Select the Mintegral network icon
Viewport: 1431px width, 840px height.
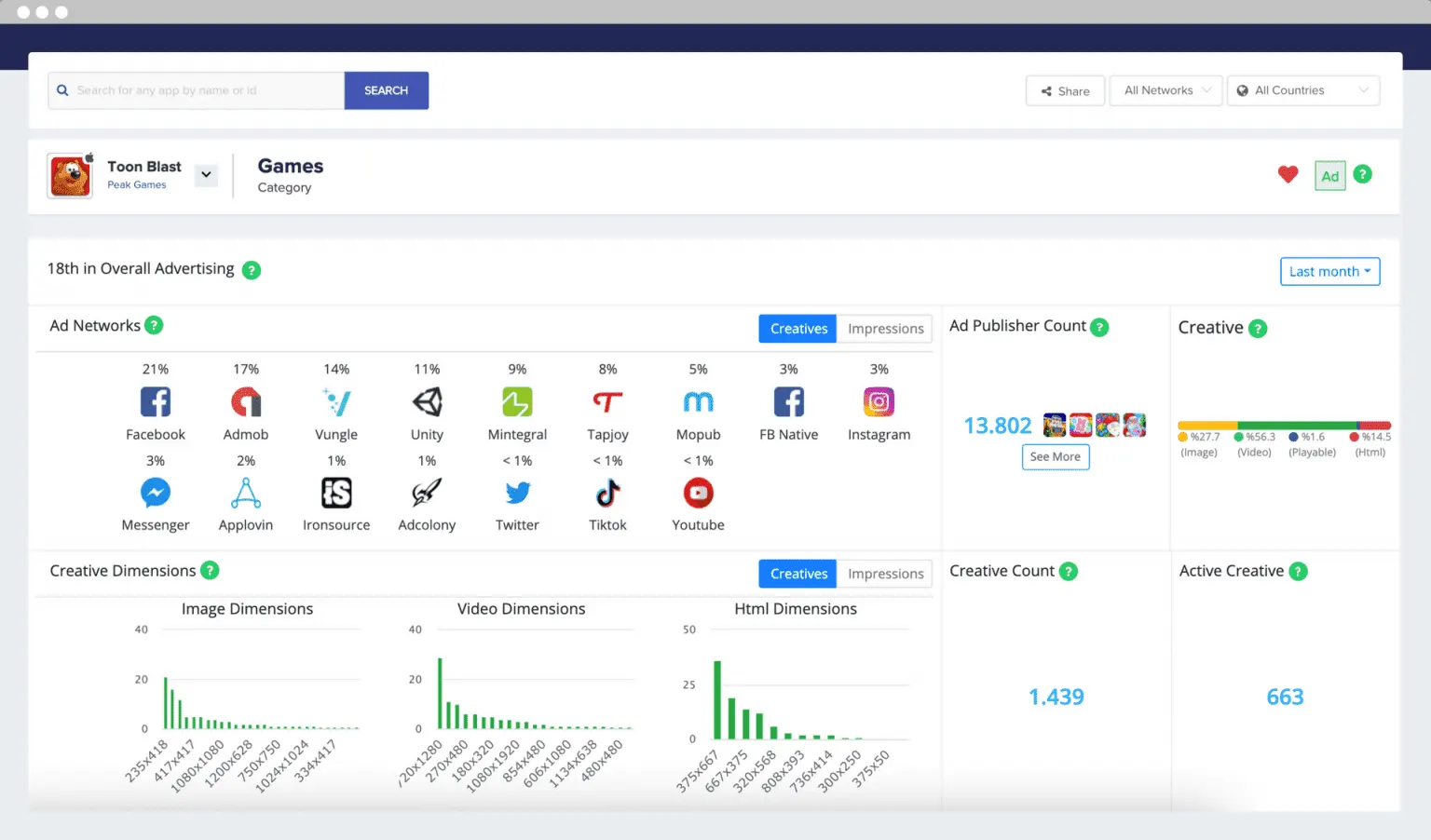coord(517,402)
